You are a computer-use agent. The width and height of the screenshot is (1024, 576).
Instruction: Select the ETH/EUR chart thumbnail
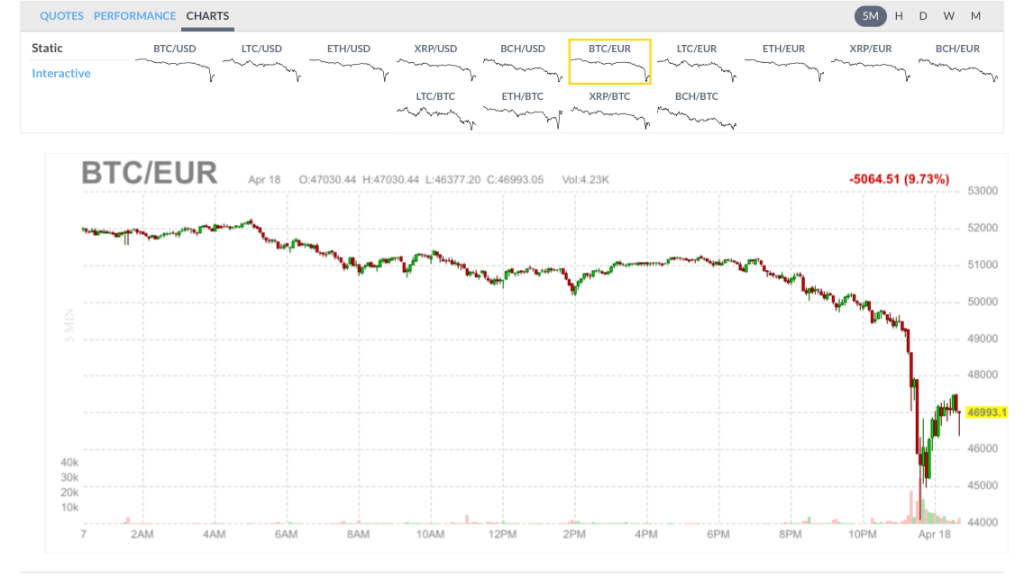(783, 63)
